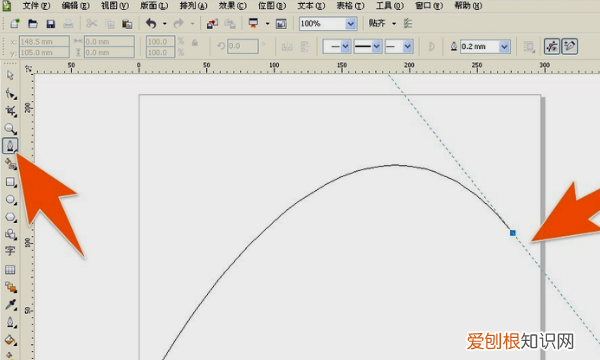Select the Shape tool
This screenshot has height=360, width=600.
click(x=10, y=93)
